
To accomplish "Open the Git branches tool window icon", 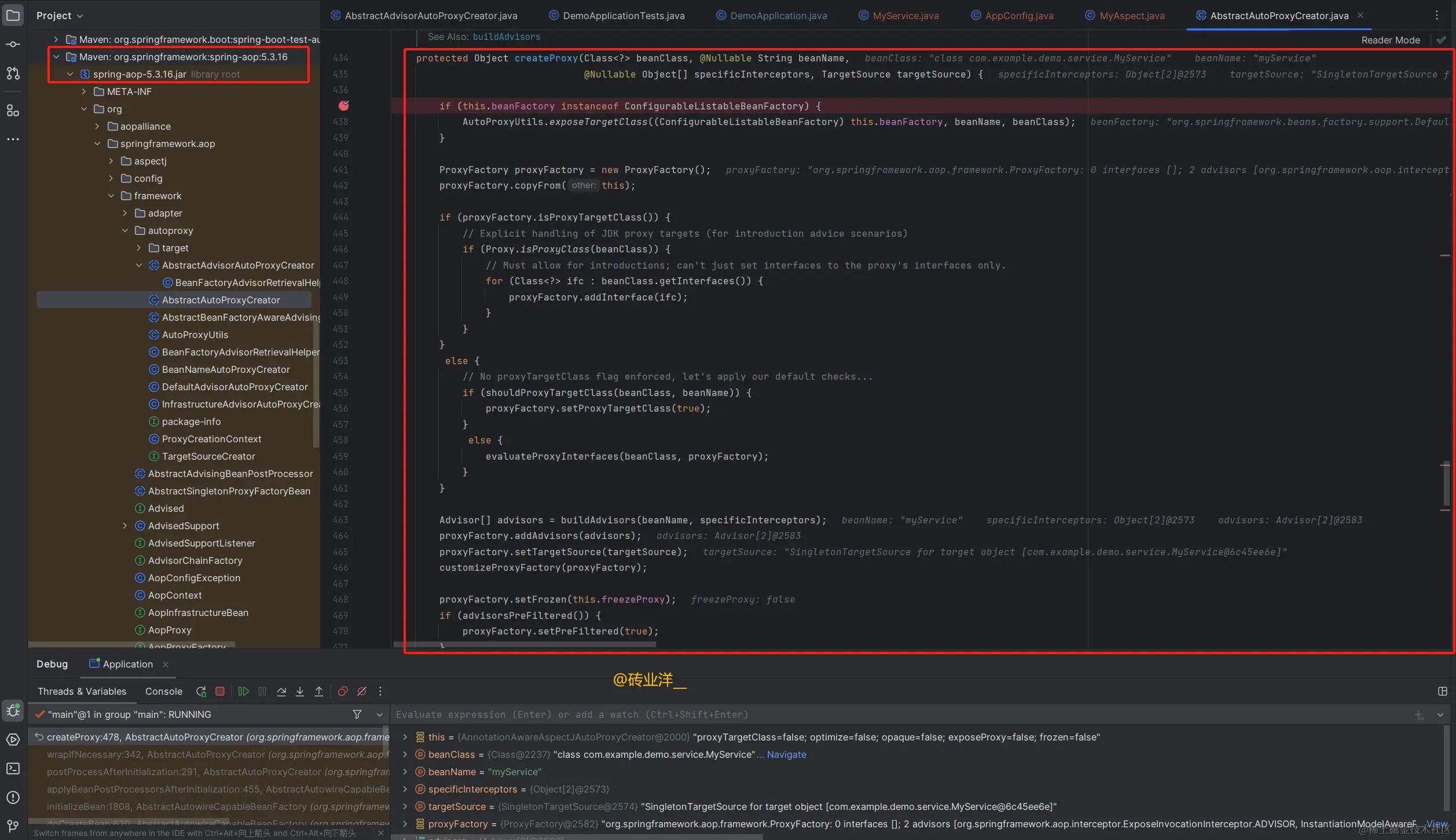I will tap(13, 826).
